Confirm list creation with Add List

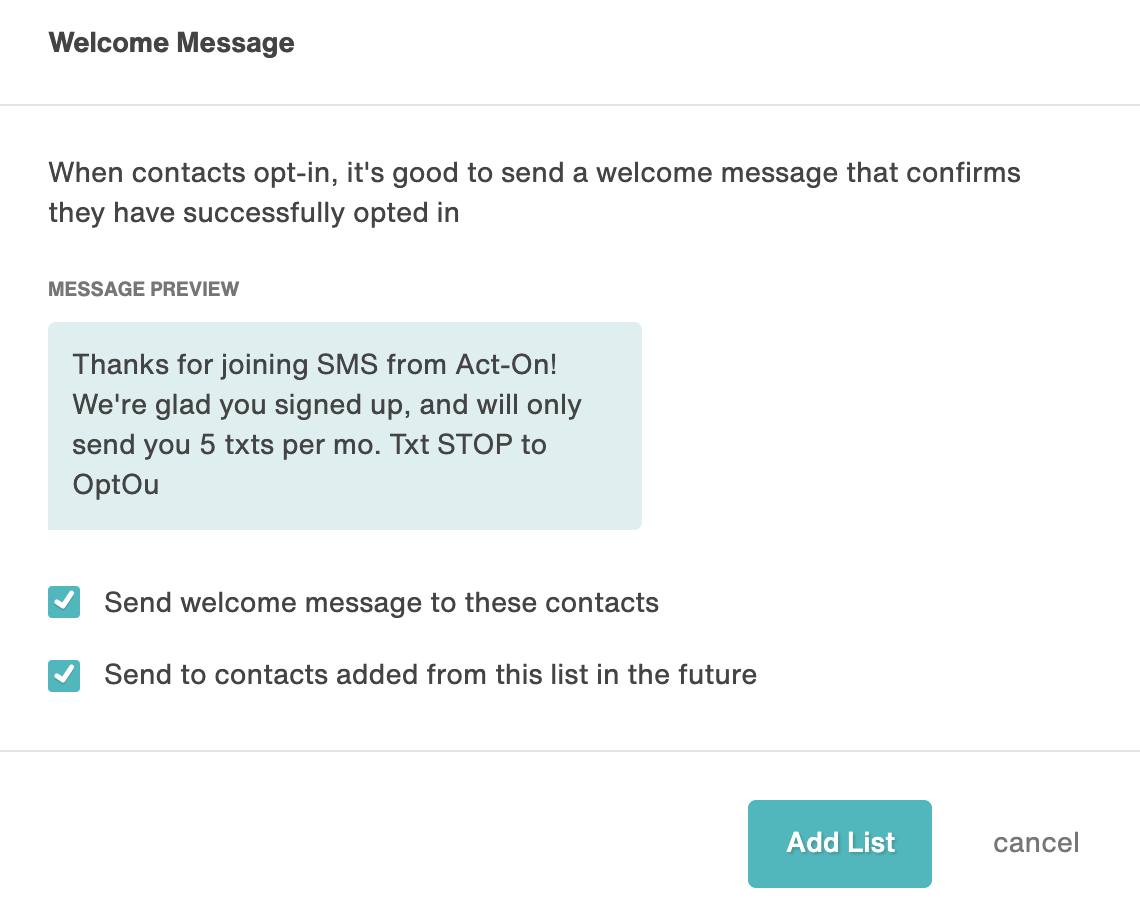click(x=839, y=843)
